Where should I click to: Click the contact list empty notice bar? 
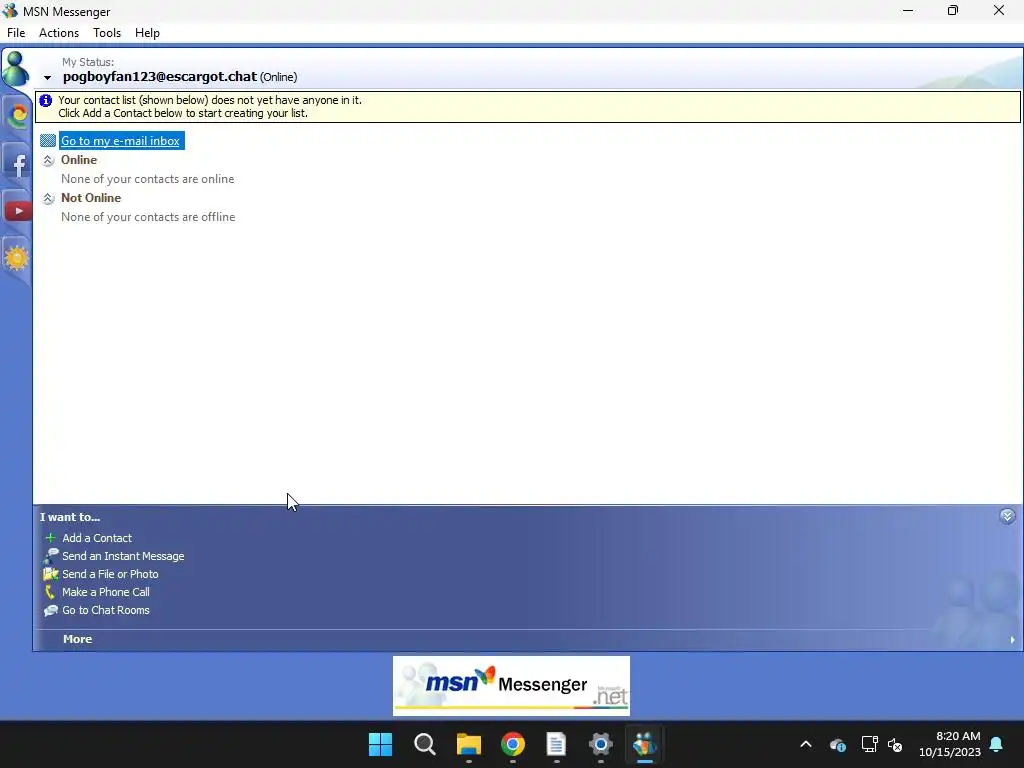(x=528, y=106)
